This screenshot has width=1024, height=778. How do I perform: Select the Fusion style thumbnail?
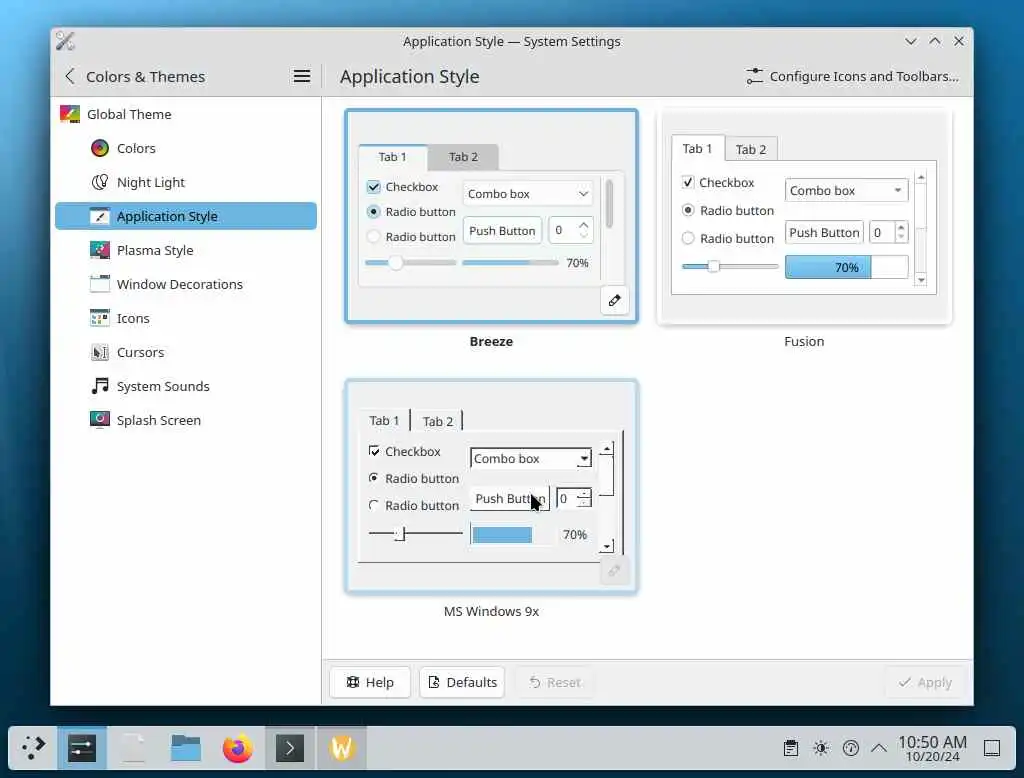[804, 216]
